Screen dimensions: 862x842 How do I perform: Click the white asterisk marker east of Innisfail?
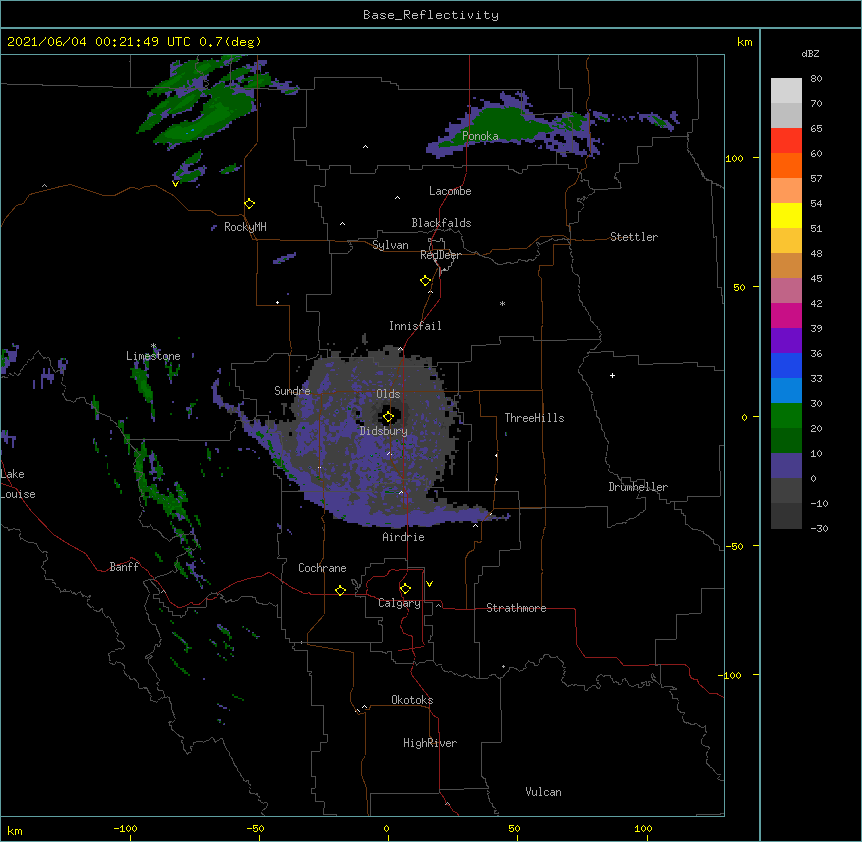coord(502,303)
